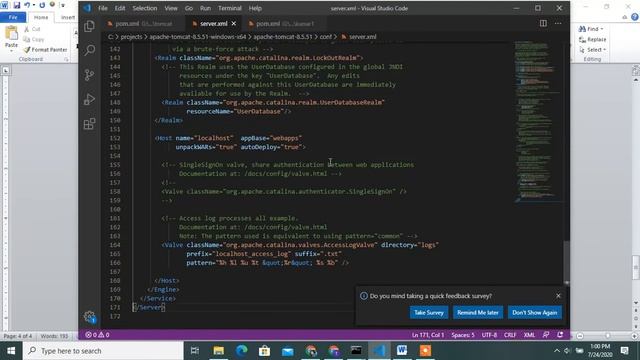This screenshot has width=640, height=360.
Task: Click the server.xml breadcrumb segment
Action: (x=359, y=37)
